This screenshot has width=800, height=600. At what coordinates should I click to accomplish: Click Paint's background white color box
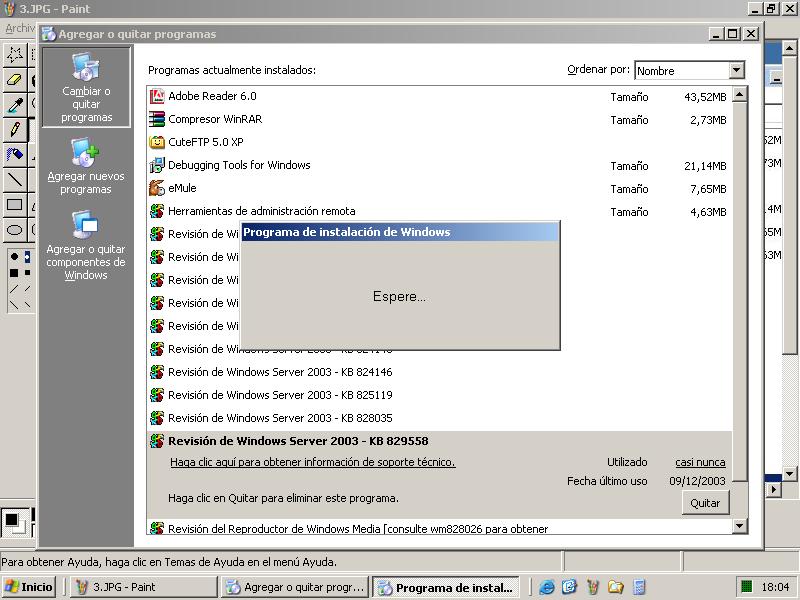(21, 529)
